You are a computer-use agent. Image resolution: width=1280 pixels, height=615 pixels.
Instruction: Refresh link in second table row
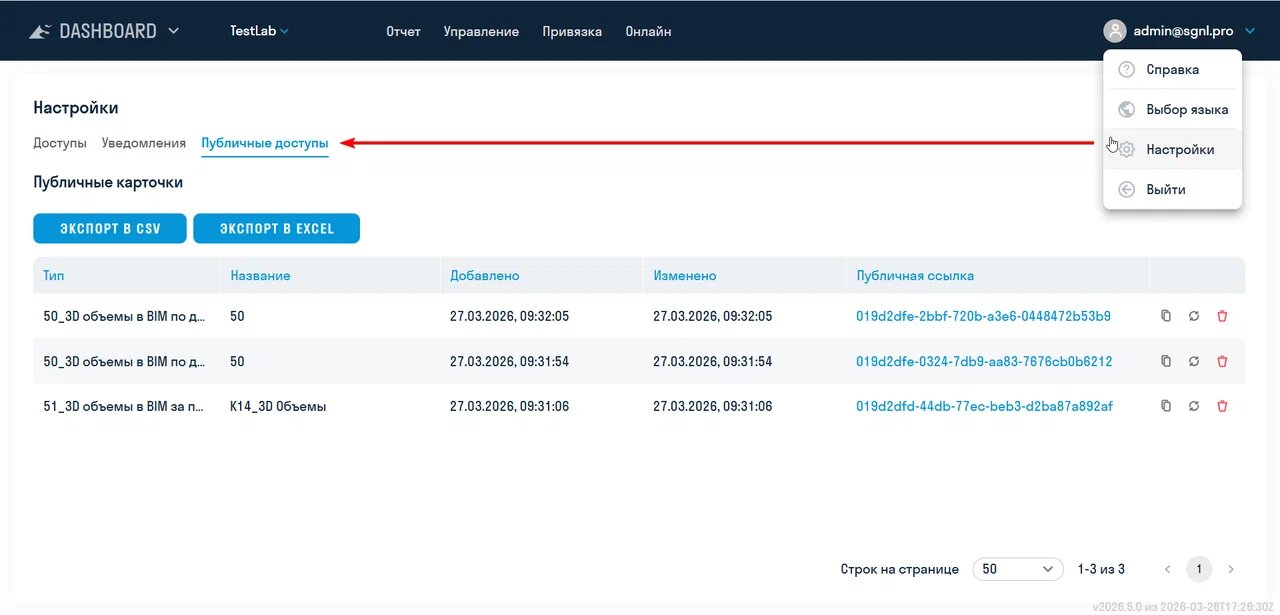point(1194,361)
